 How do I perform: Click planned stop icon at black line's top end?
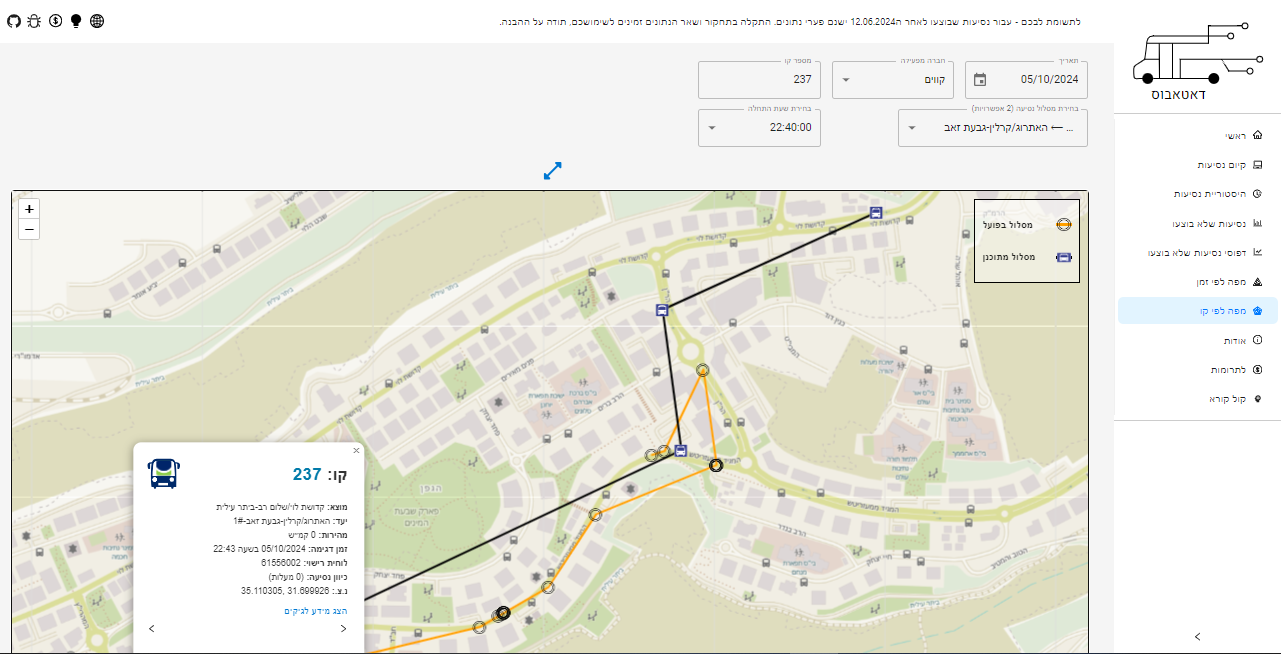pos(876,212)
